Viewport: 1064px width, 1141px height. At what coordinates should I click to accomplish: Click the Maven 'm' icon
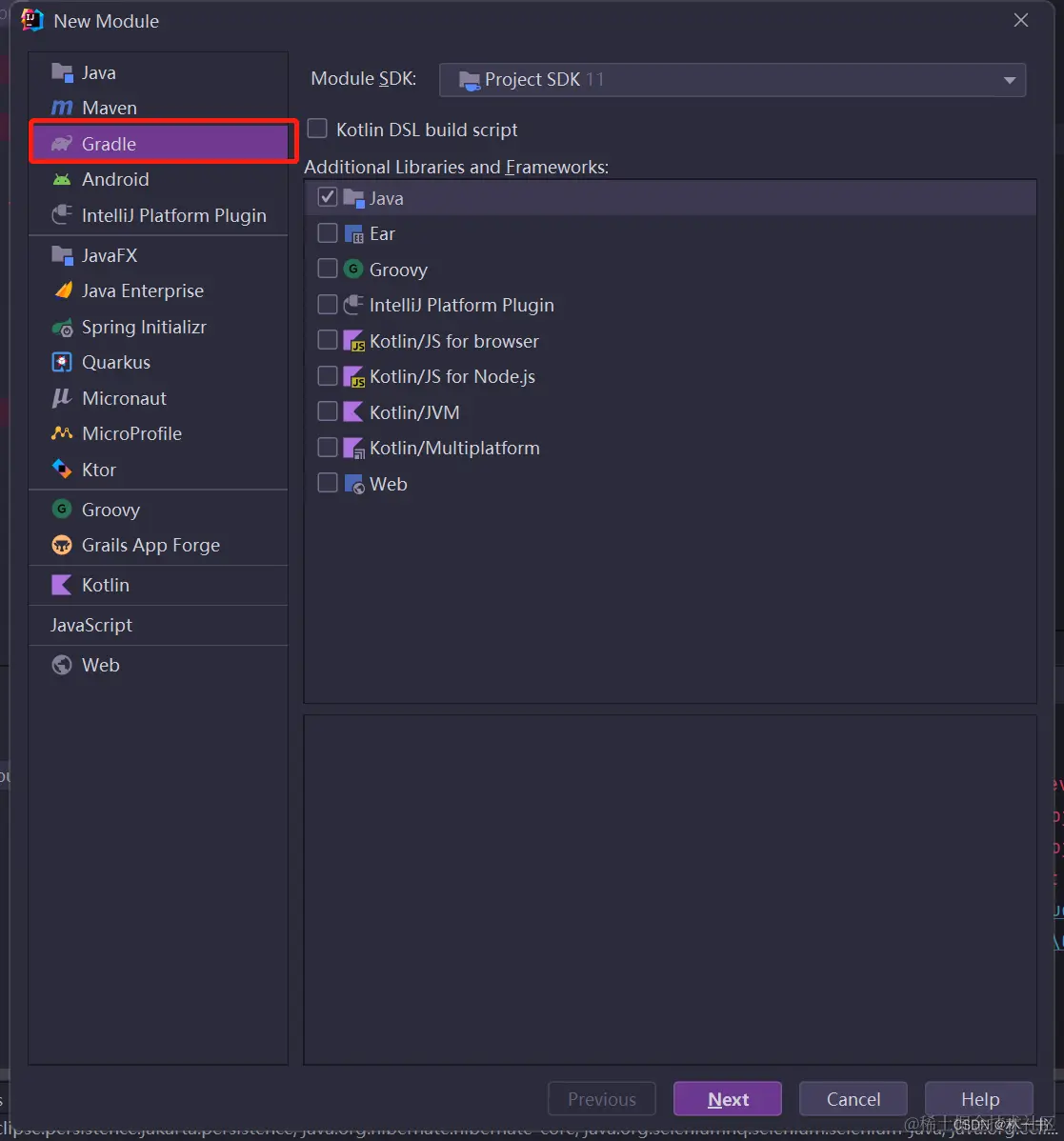(x=63, y=108)
